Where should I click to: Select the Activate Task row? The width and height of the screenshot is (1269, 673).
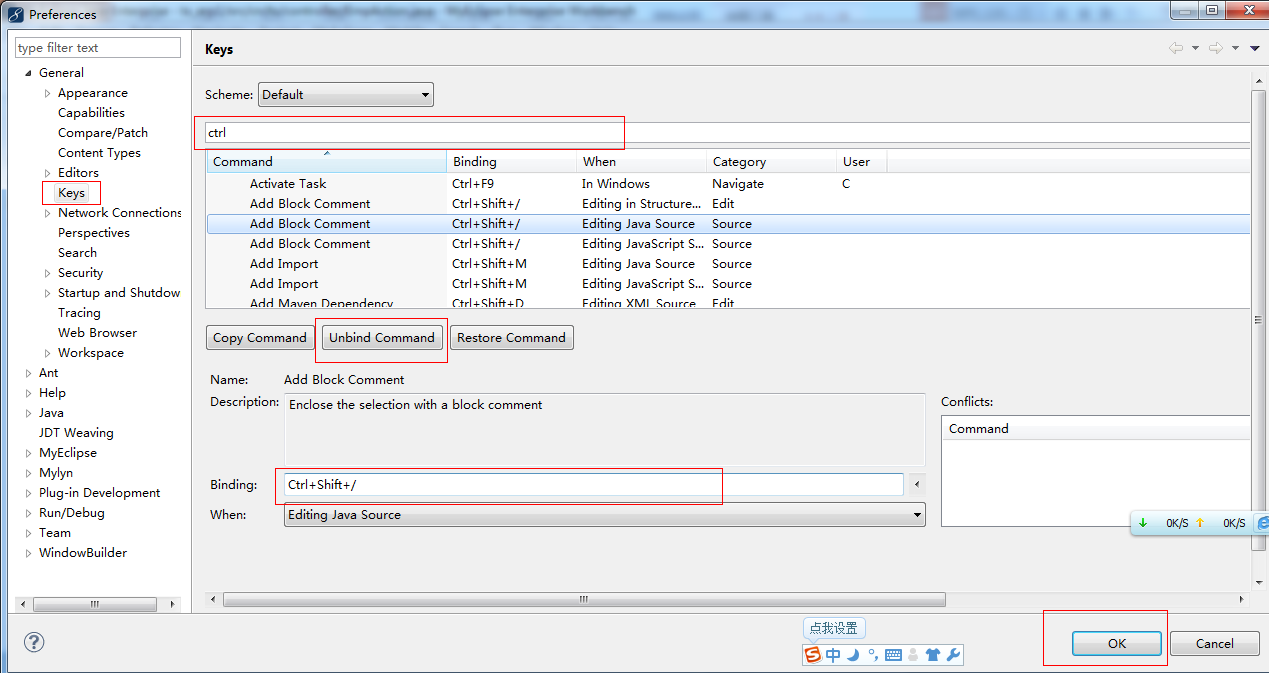click(x=728, y=184)
